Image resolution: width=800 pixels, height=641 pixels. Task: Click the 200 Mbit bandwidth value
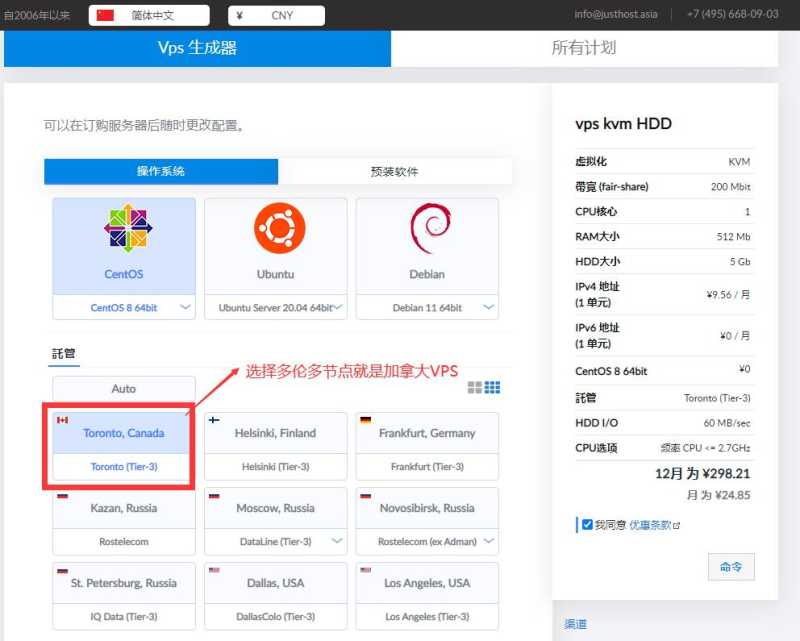coord(731,187)
